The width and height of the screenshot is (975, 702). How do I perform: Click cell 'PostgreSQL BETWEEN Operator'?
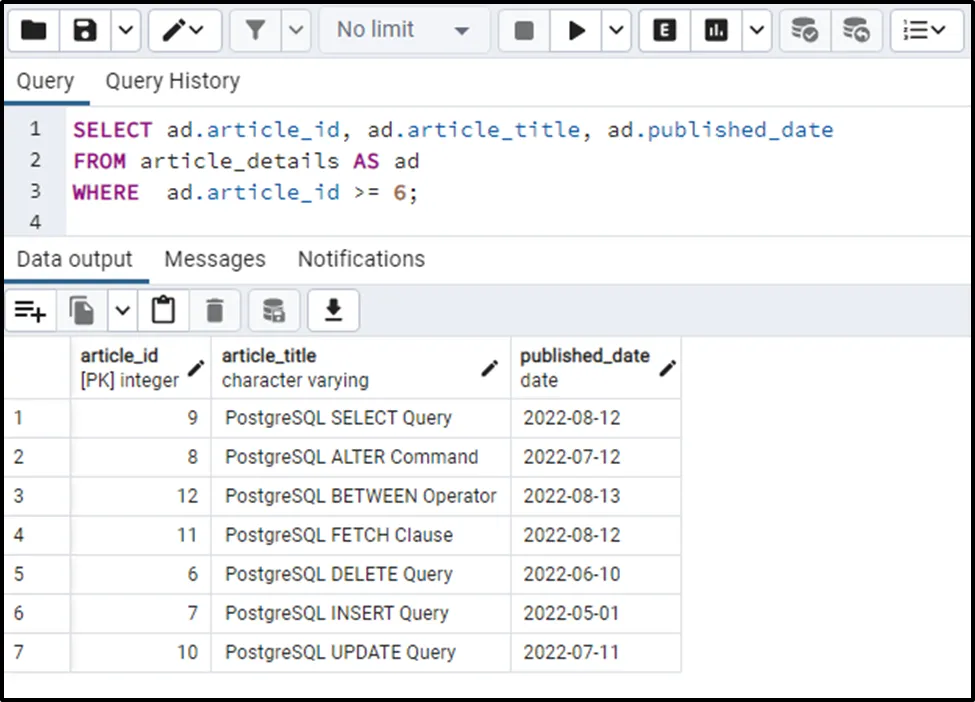coord(361,496)
